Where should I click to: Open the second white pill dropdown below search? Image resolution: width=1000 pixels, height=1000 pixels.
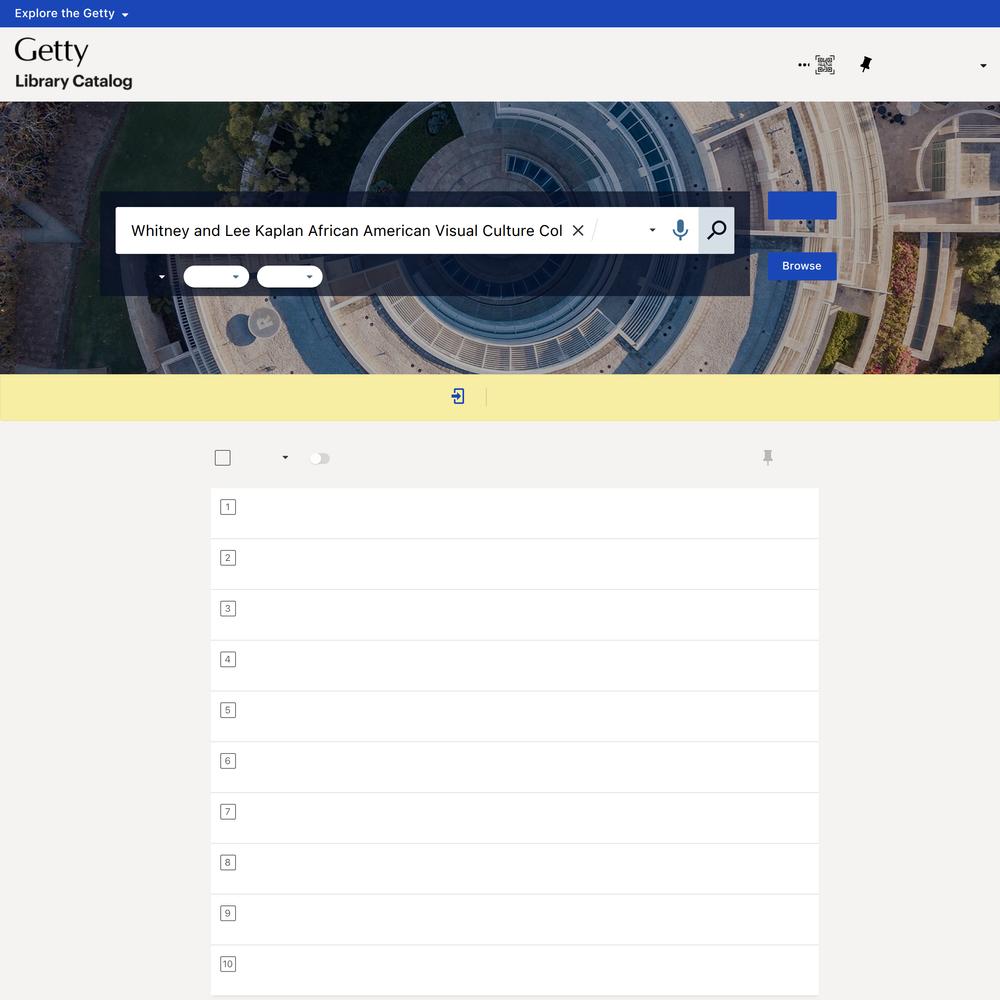pyautogui.click(x=290, y=277)
